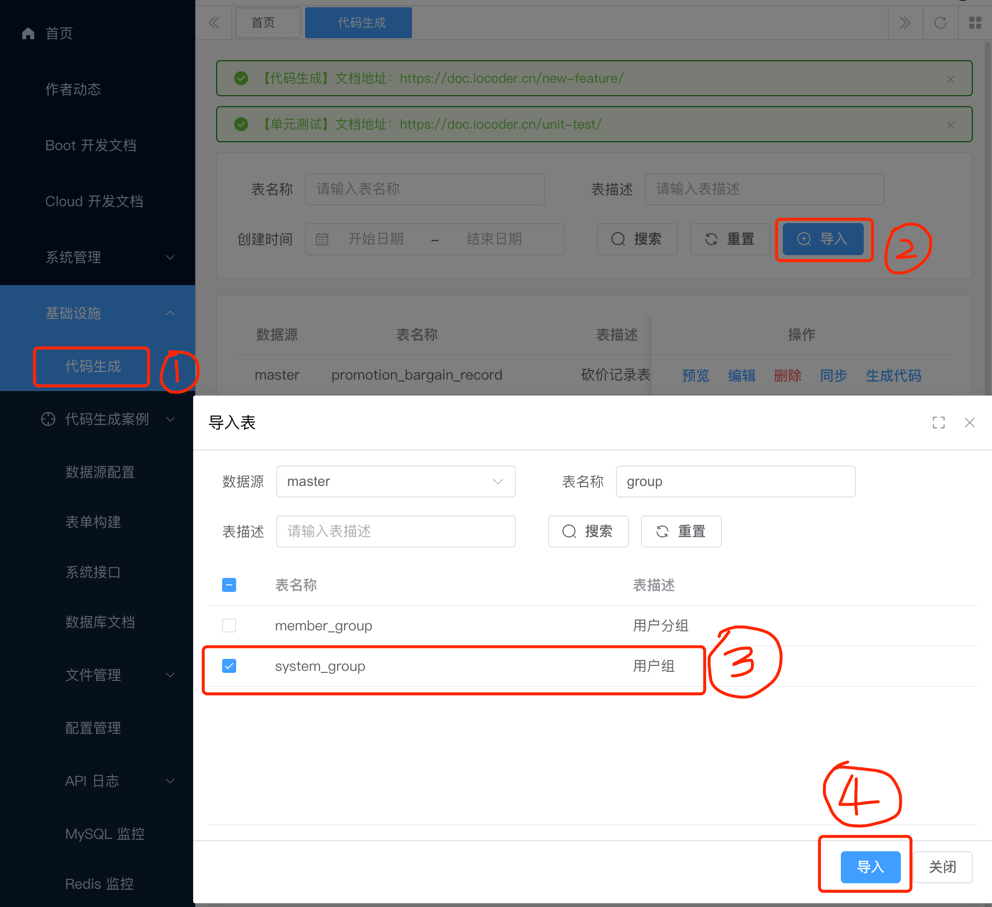
Task: Open the grid layout icon top right
Action: (975, 22)
